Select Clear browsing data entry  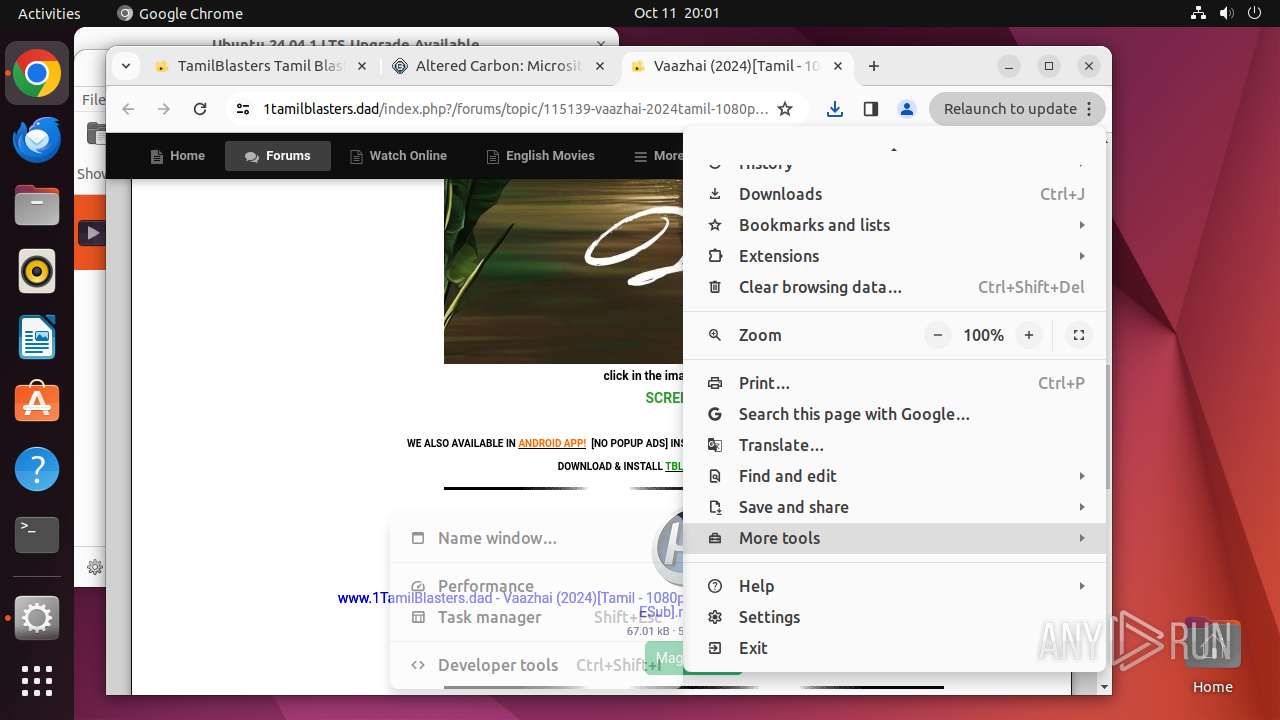click(895, 287)
